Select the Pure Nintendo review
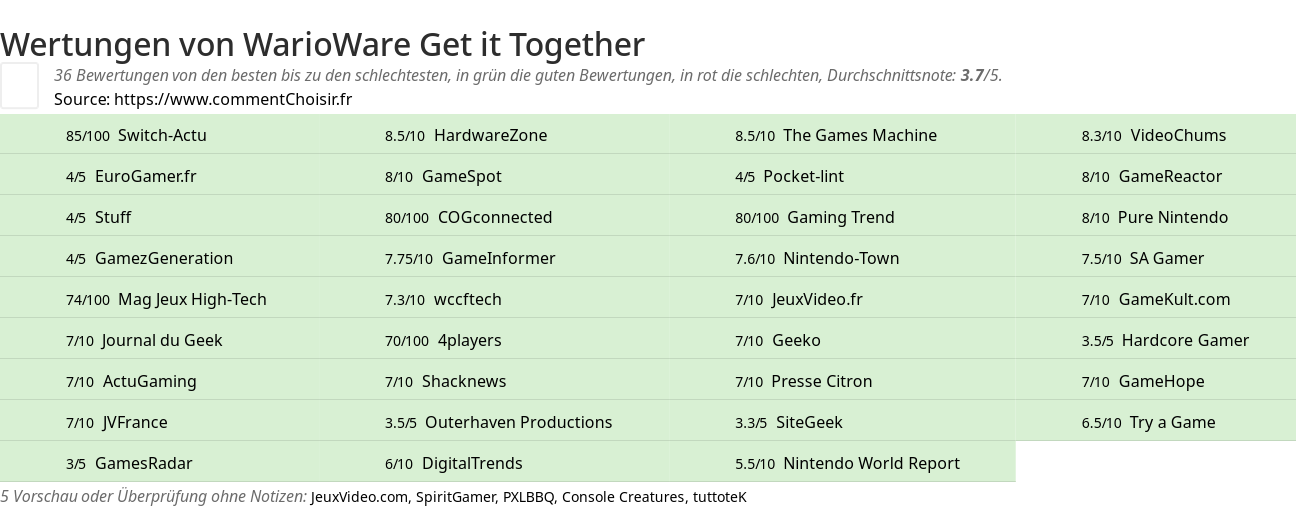1296x507 pixels. [x=1155, y=217]
